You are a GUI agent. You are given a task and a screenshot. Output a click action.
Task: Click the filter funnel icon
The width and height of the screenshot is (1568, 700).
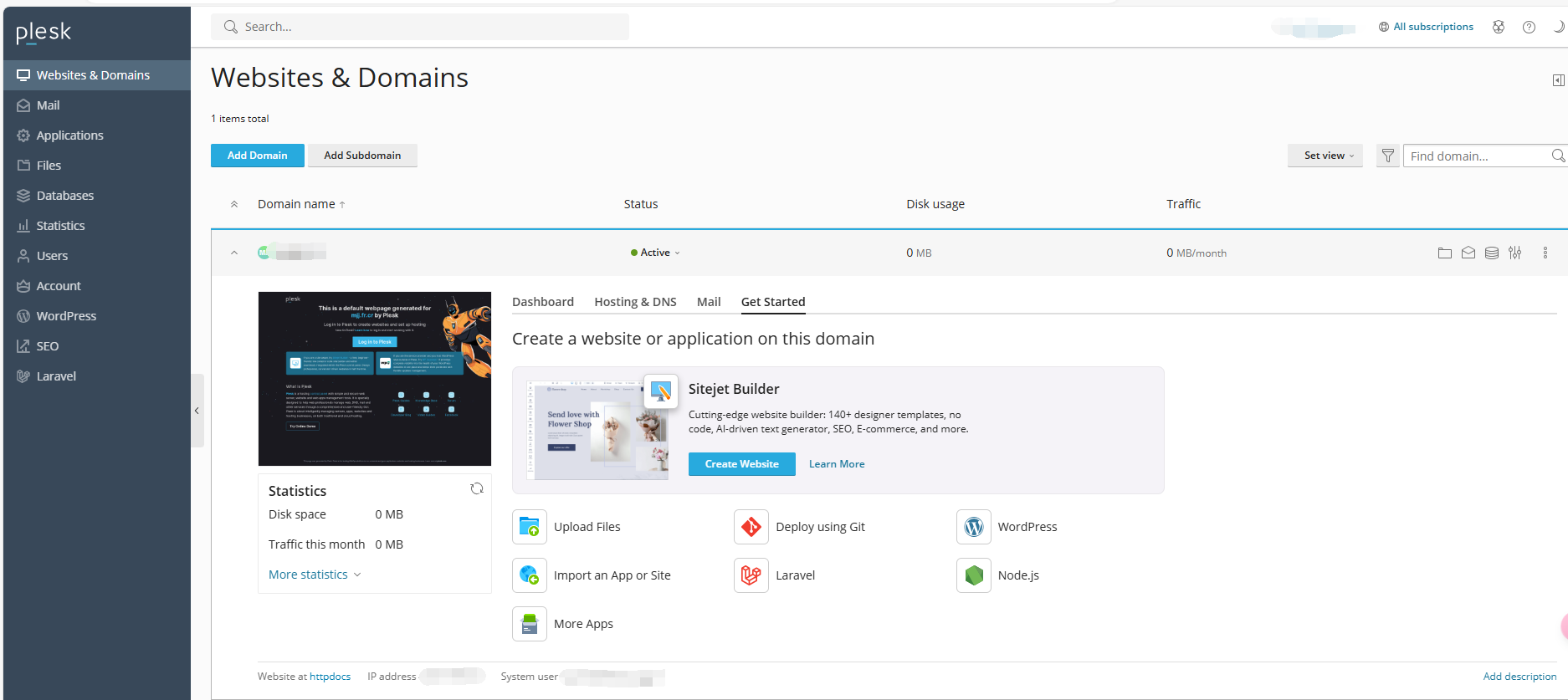pyautogui.click(x=1387, y=156)
